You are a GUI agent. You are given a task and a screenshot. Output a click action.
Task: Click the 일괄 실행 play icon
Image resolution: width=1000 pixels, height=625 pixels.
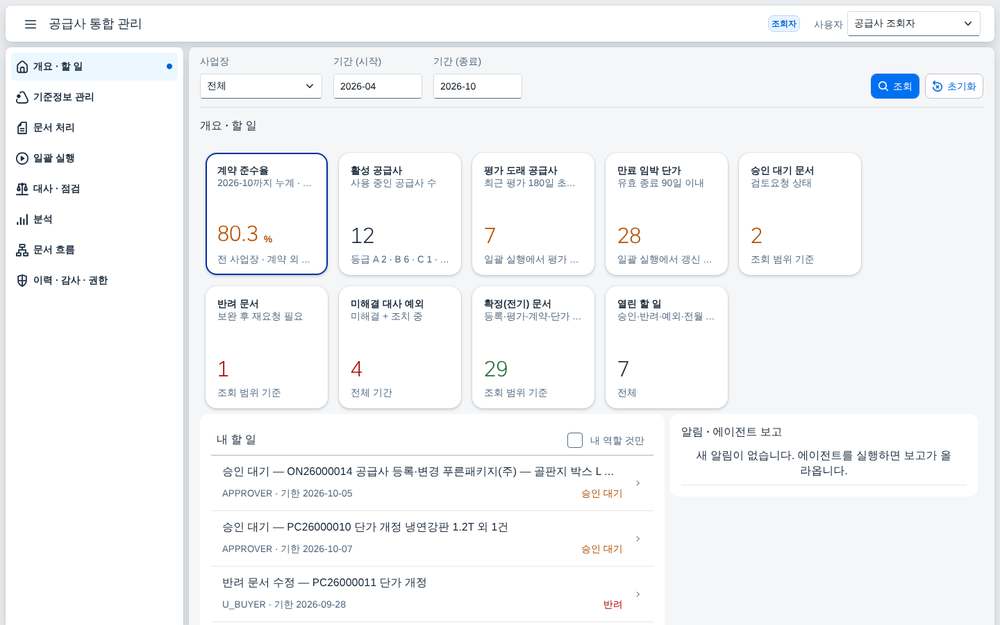pyautogui.click(x=22, y=158)
